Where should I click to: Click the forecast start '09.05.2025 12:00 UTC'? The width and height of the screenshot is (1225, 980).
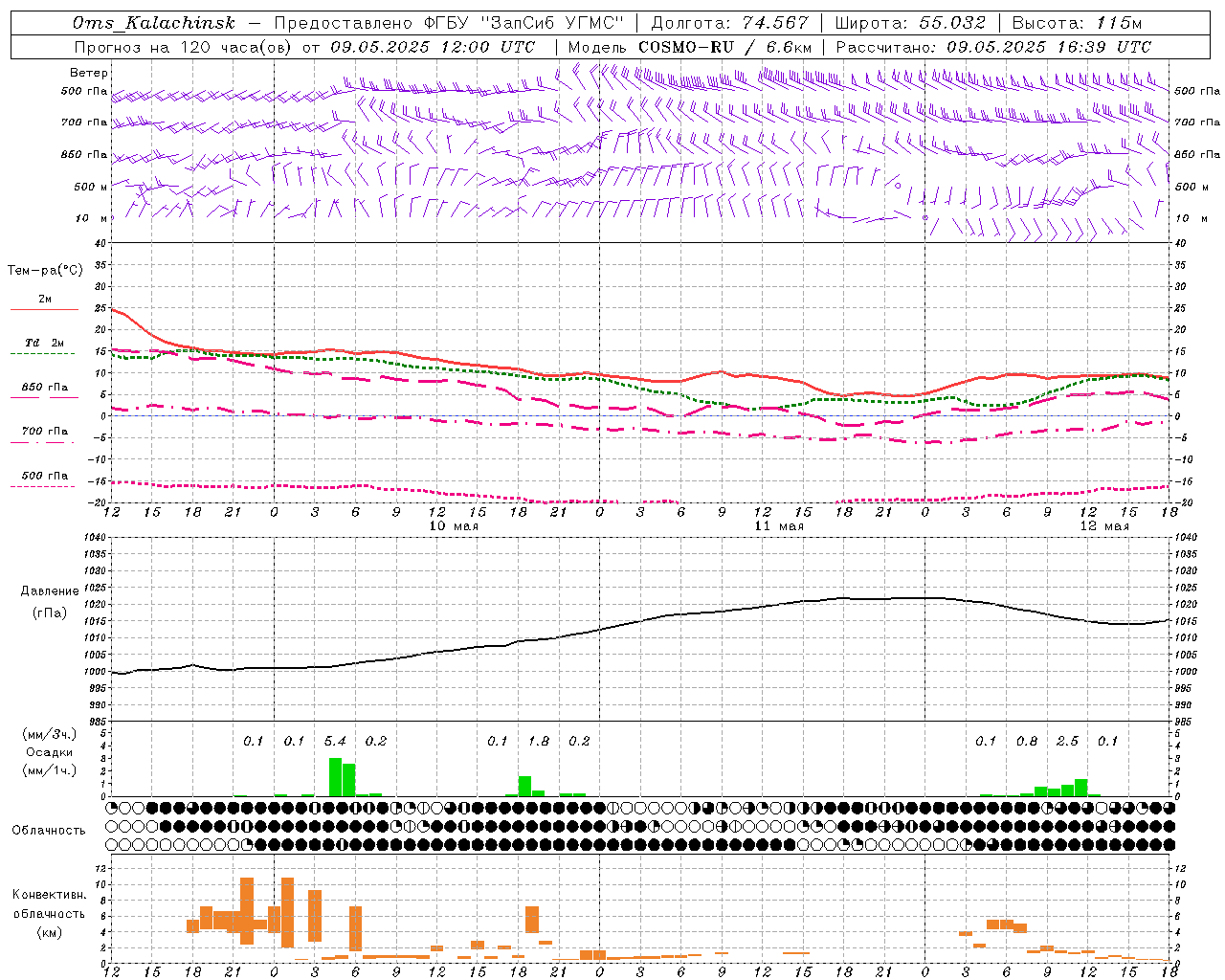(434, 47)
